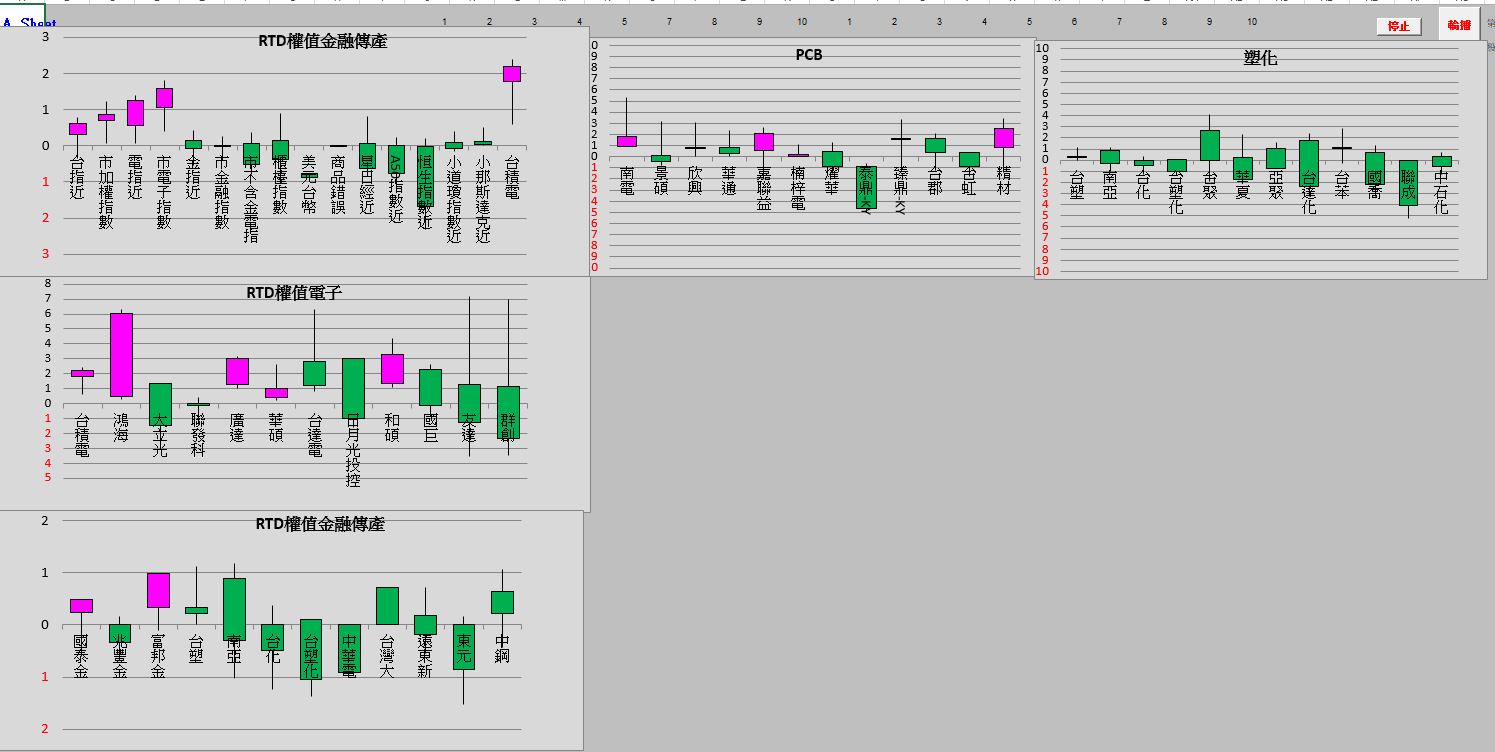The image size is (1495, 752).
Task: Click the 楠梓電 axis label
Action: [797, 188]
